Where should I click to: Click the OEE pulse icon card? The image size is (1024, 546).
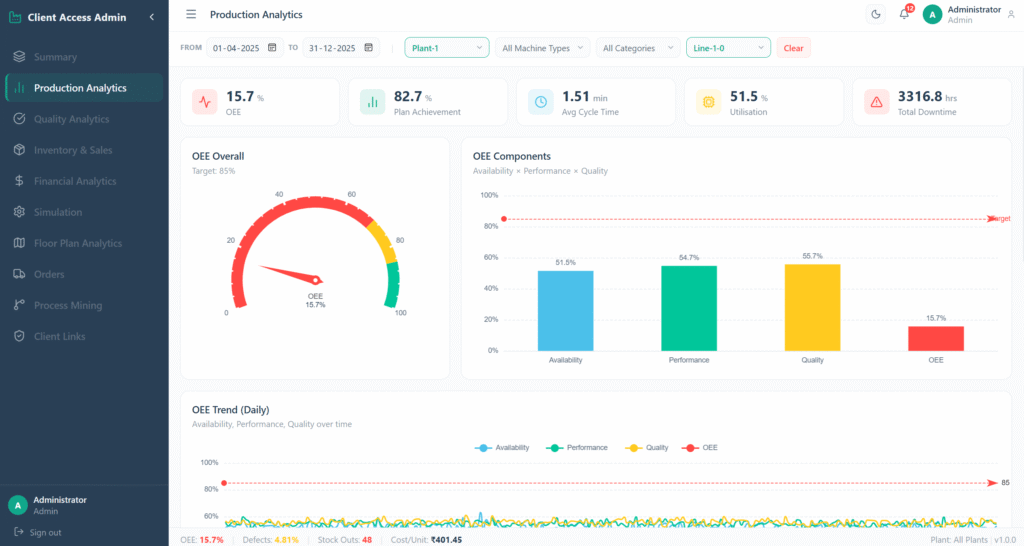point(205,102)
